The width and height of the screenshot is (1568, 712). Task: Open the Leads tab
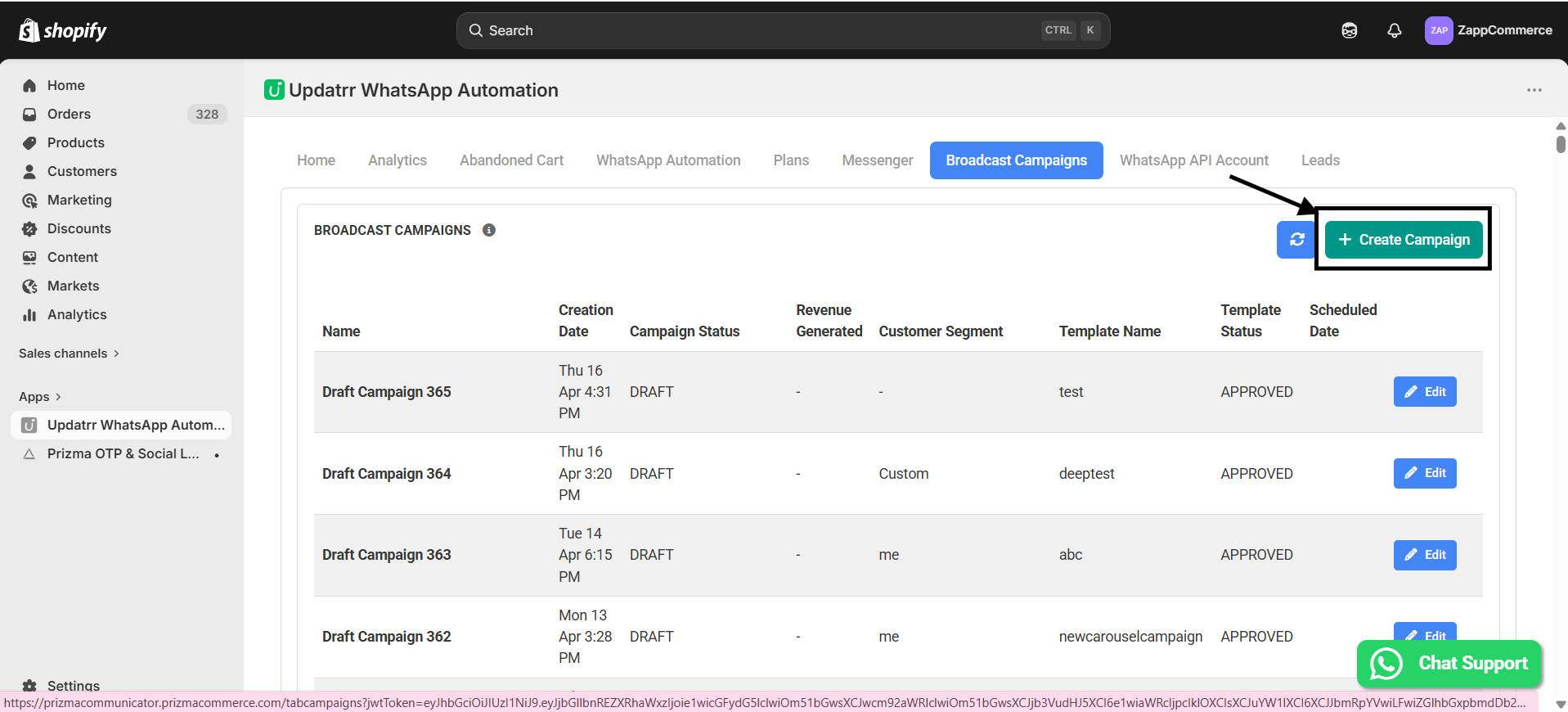point(1320,160)
